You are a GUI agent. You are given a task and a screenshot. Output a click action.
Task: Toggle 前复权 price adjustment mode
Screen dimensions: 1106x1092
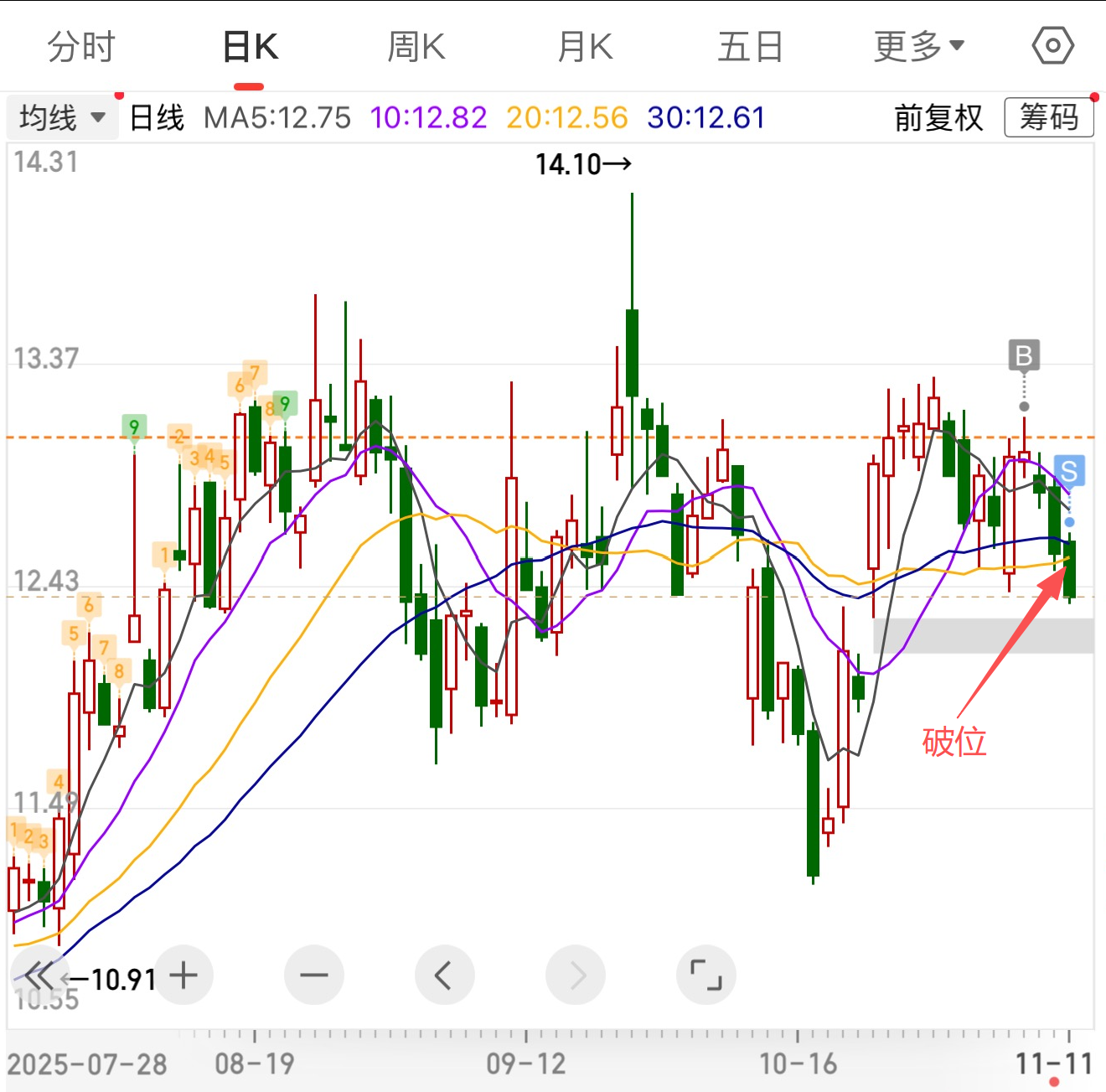point(938,117)
